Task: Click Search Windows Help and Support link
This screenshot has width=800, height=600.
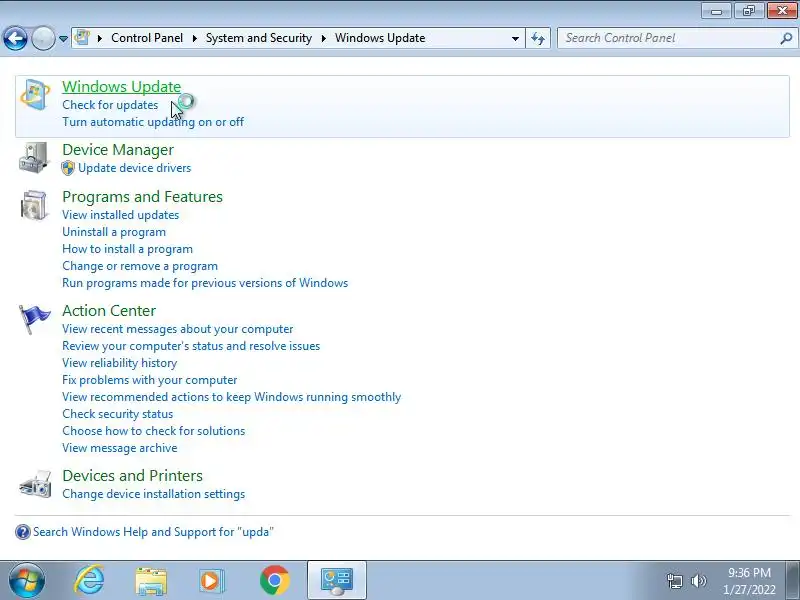Action: click(154, 532)
